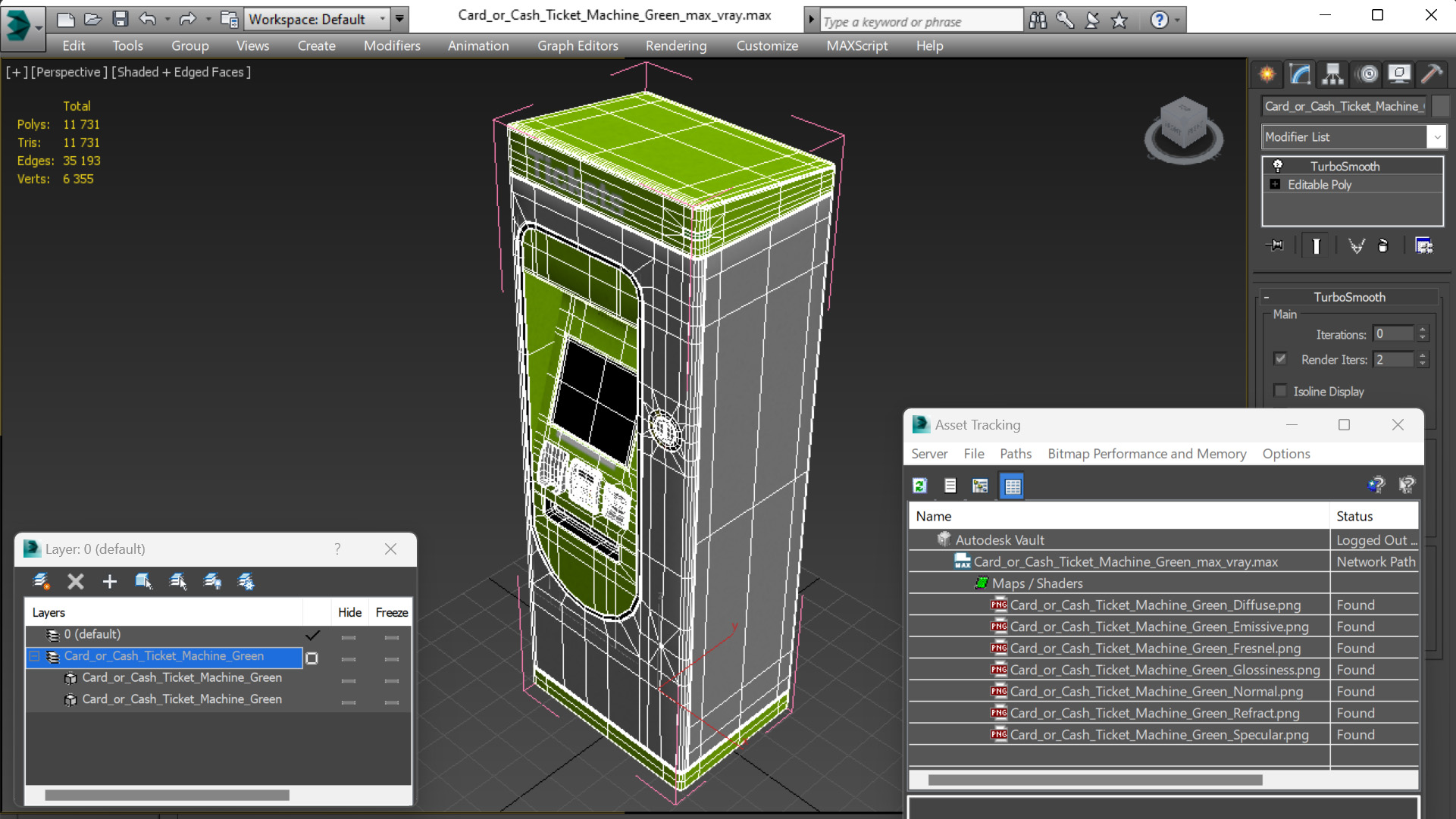Add selected objects to layer plus icon
The image size is (1456, 819).
point(109,581)
